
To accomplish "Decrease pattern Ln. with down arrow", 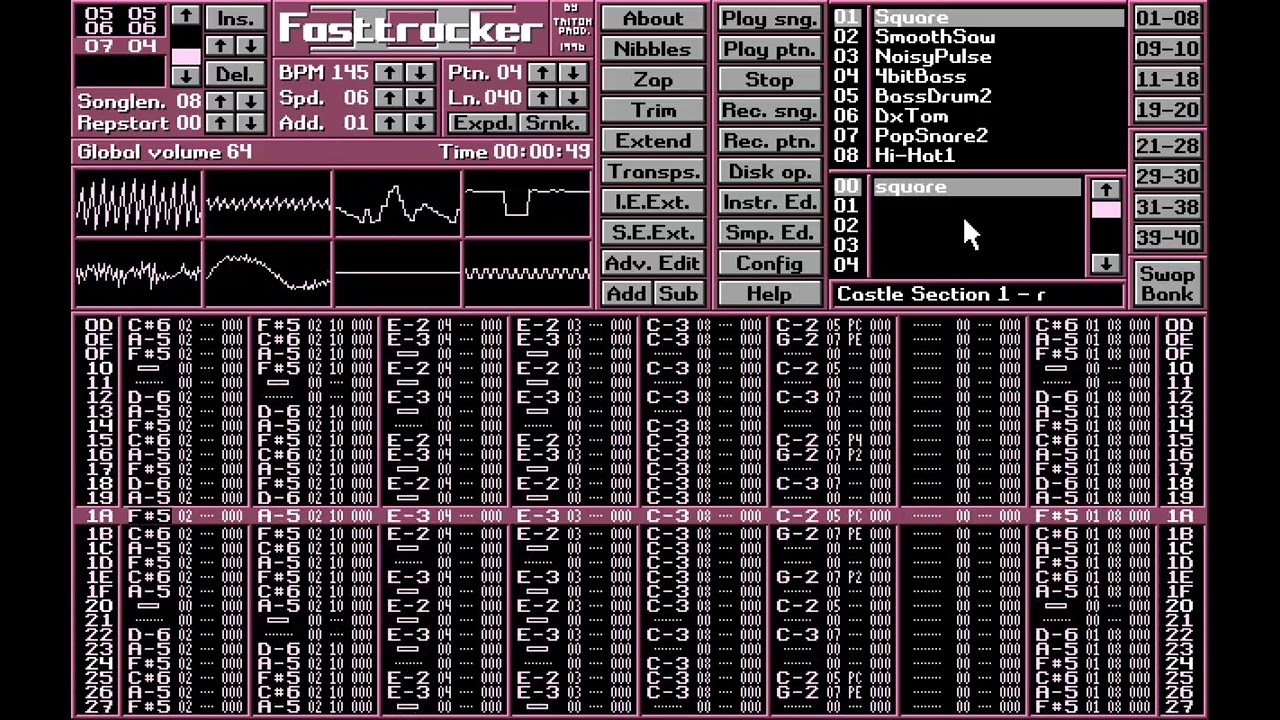I will (572, 98).
